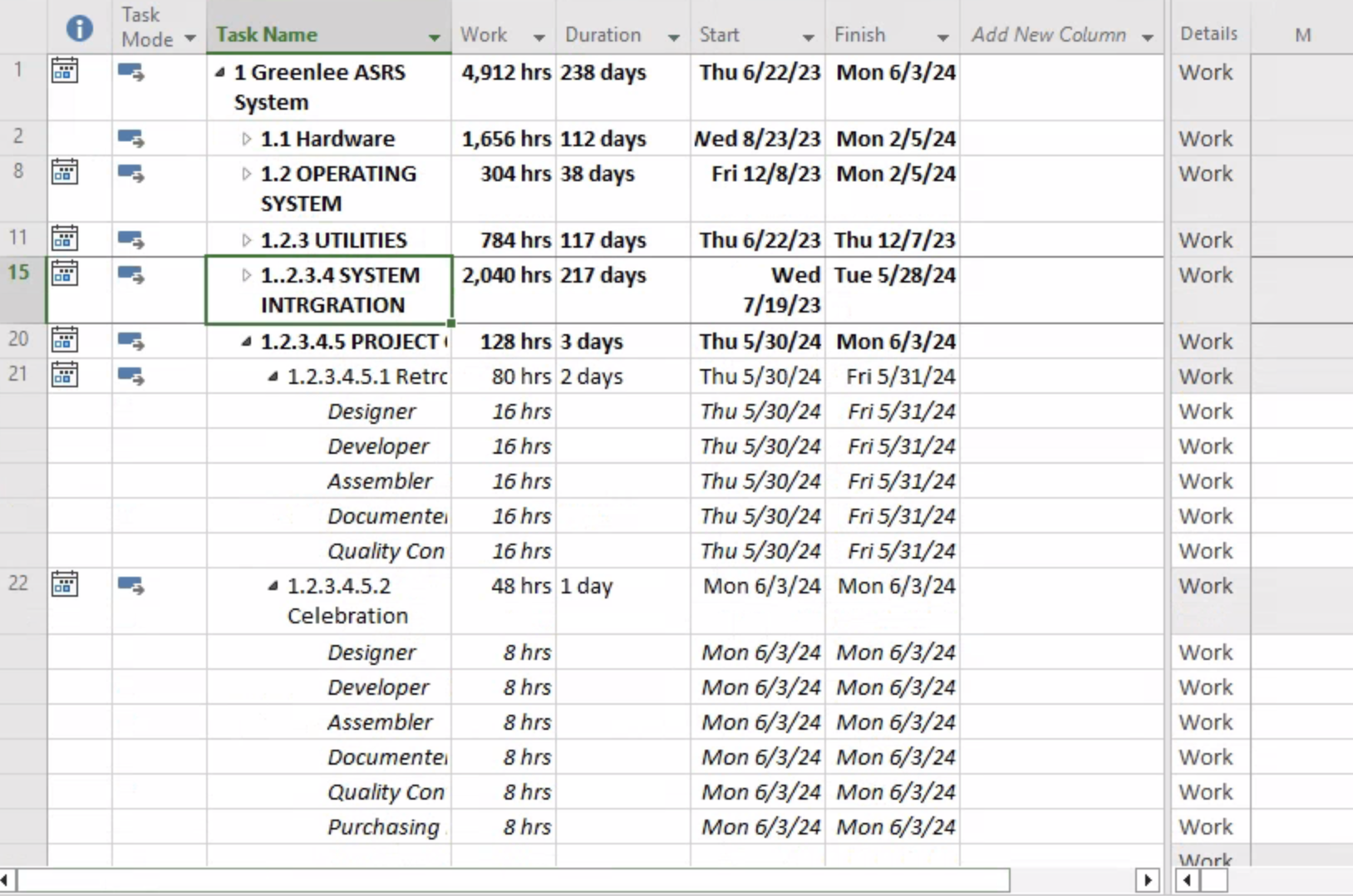The height and width of the screenshot is (896, 1353).
Task: Expand 1..2.3.4 SYSTEM INTRGRATION subtasks
Action: (x=246, y=275)
